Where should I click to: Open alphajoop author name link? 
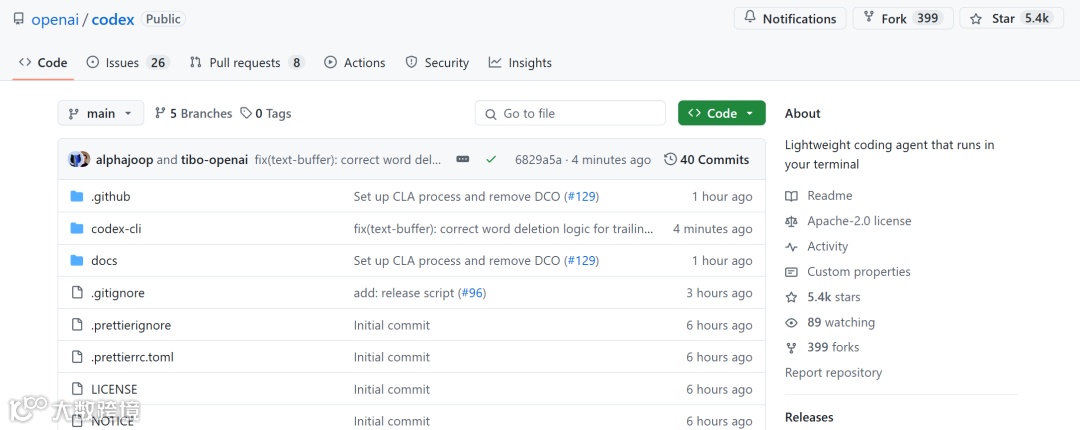pos(125,160)
